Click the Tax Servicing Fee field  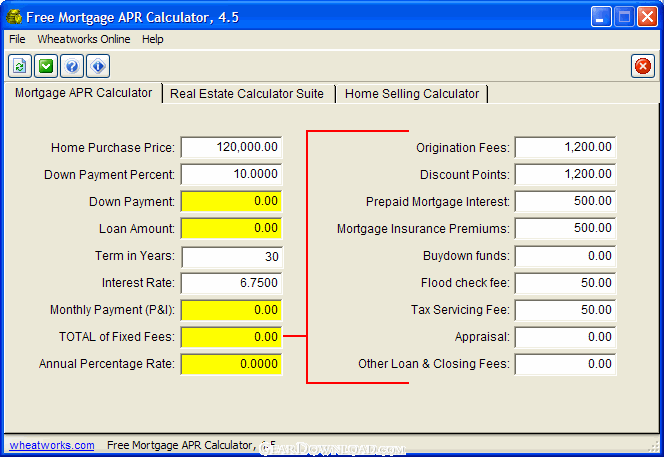coord(565,310)
